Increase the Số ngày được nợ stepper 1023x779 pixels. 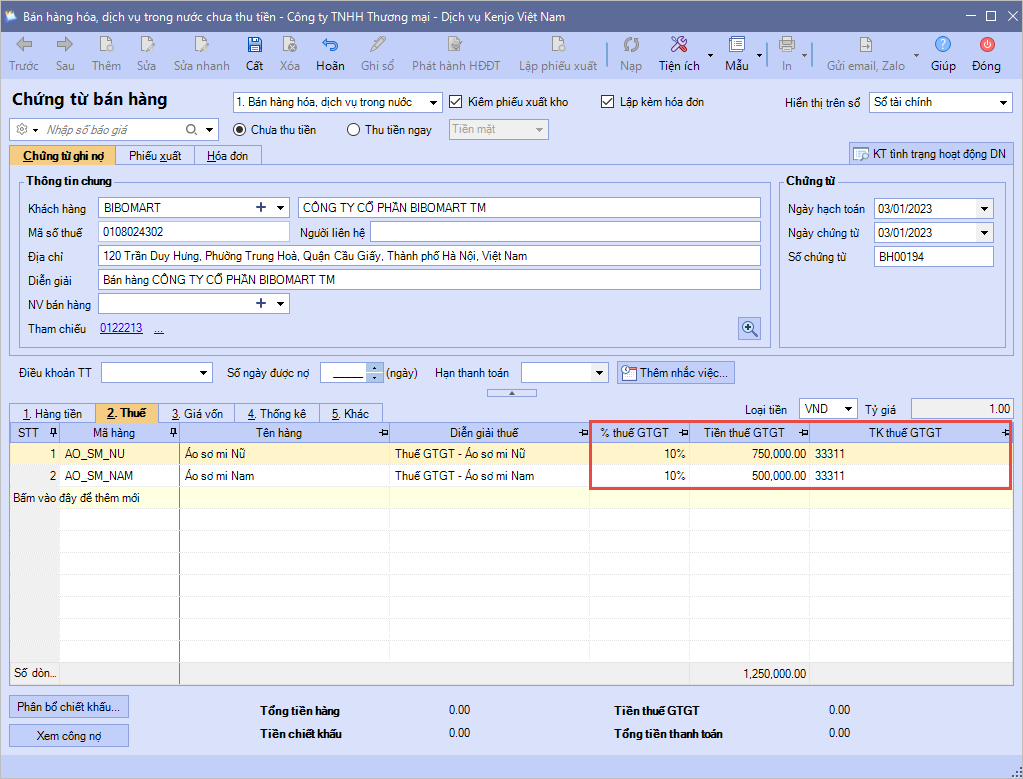[375, 368]
